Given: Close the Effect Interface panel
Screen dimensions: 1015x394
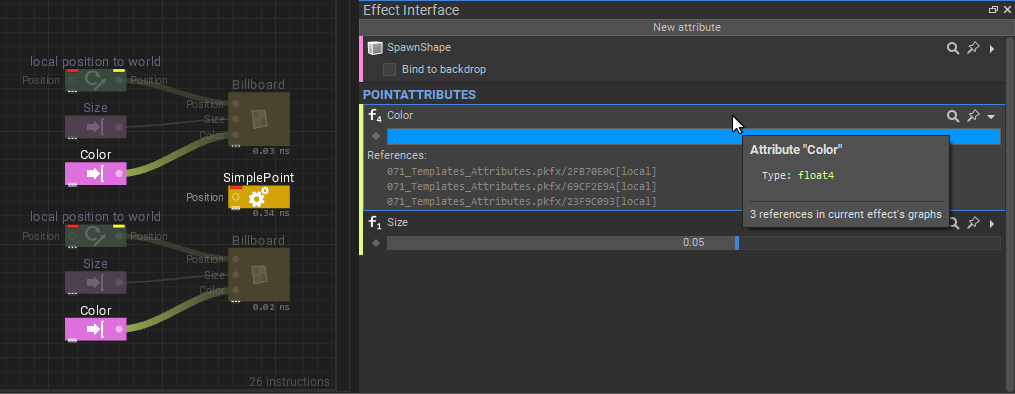Looking at the screenshot, I should [1006, 10].
